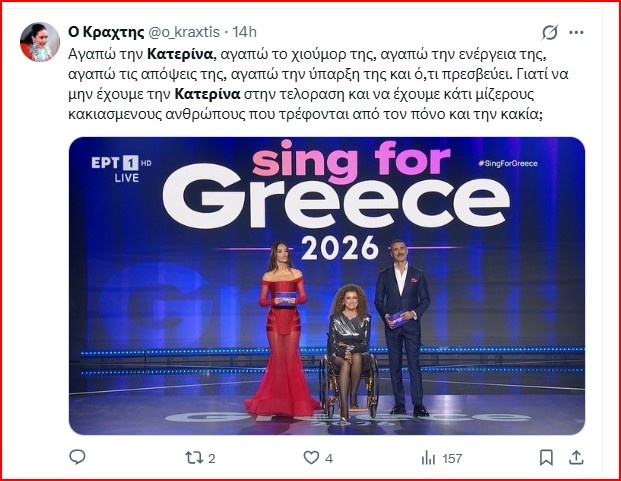This screenshot has height=481, width=621.
Task: Bookmark this tweet
Action: (x=546, y=458)
